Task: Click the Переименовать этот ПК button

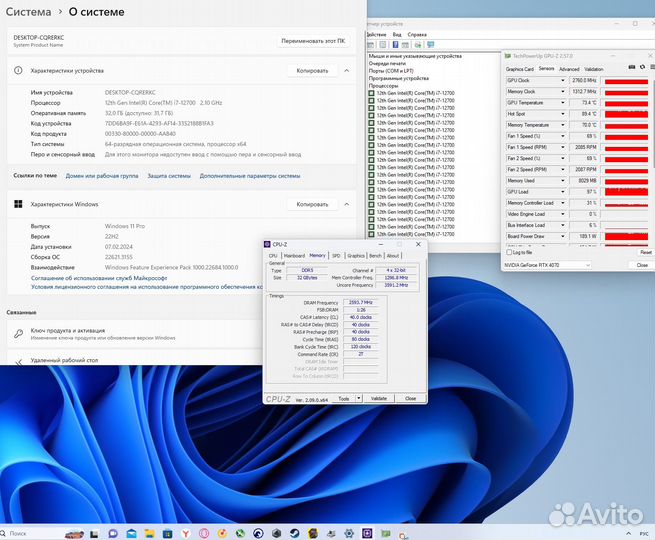Action: click(x=313, y=41)
